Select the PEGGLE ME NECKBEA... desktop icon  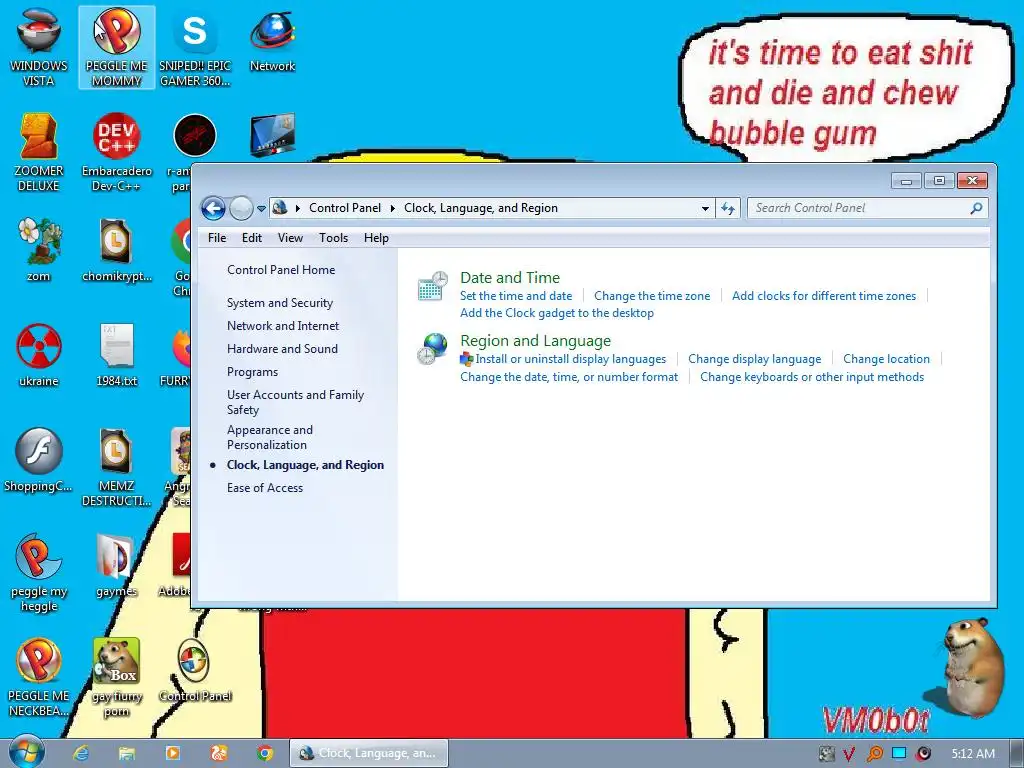(x=39, y=677)
